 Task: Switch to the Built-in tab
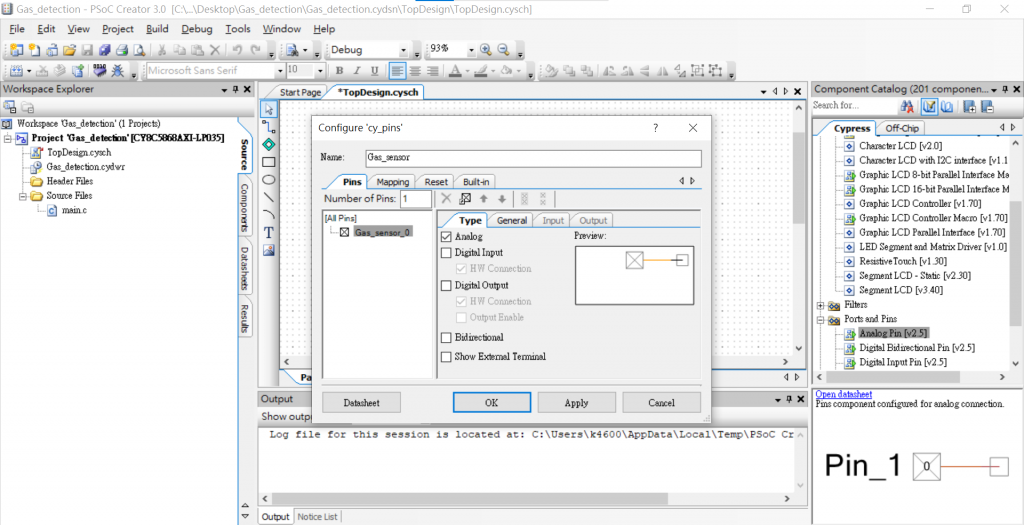[x=475, y=182]
